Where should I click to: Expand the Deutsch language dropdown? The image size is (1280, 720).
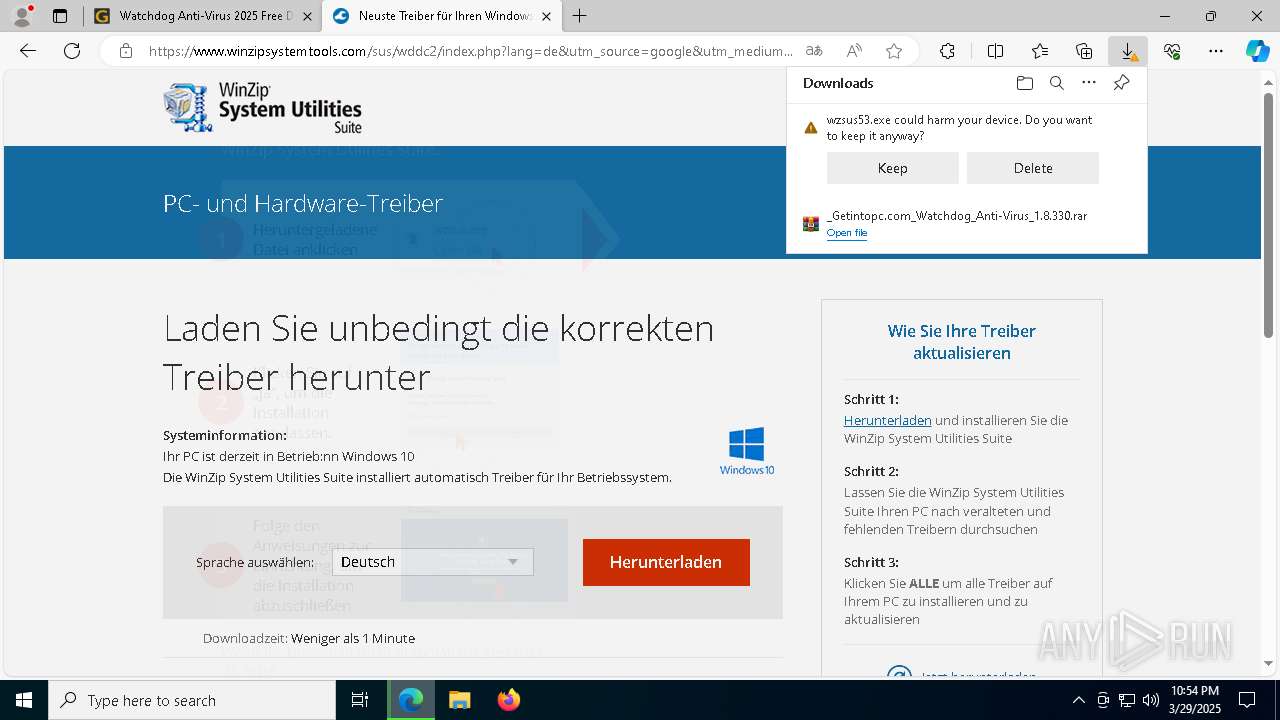pos(432,562)
